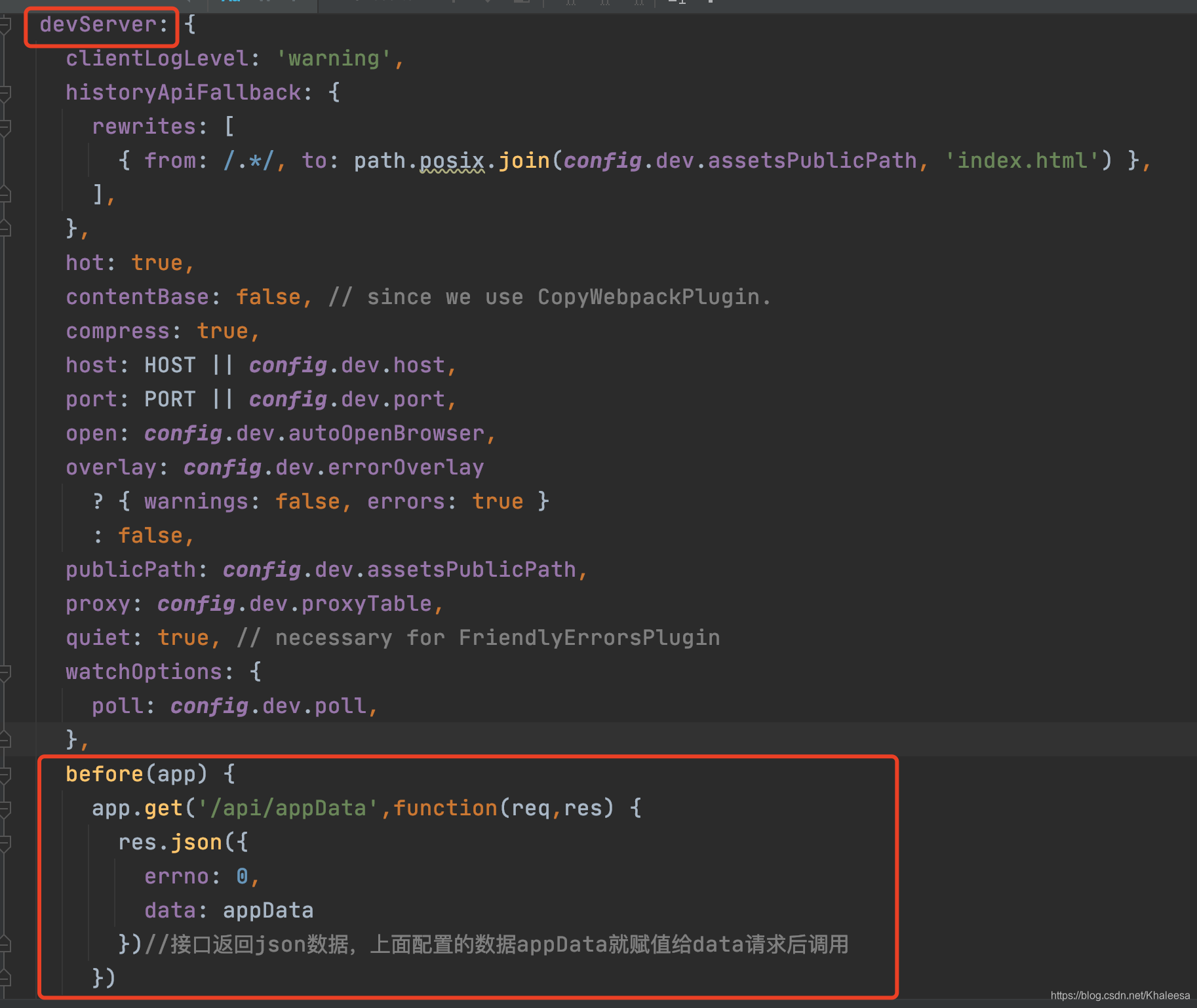This screenshot has width=1197, height=1008.
Task: Click fold-end marker ending historyApiFallback block
Action: (5, 228)
